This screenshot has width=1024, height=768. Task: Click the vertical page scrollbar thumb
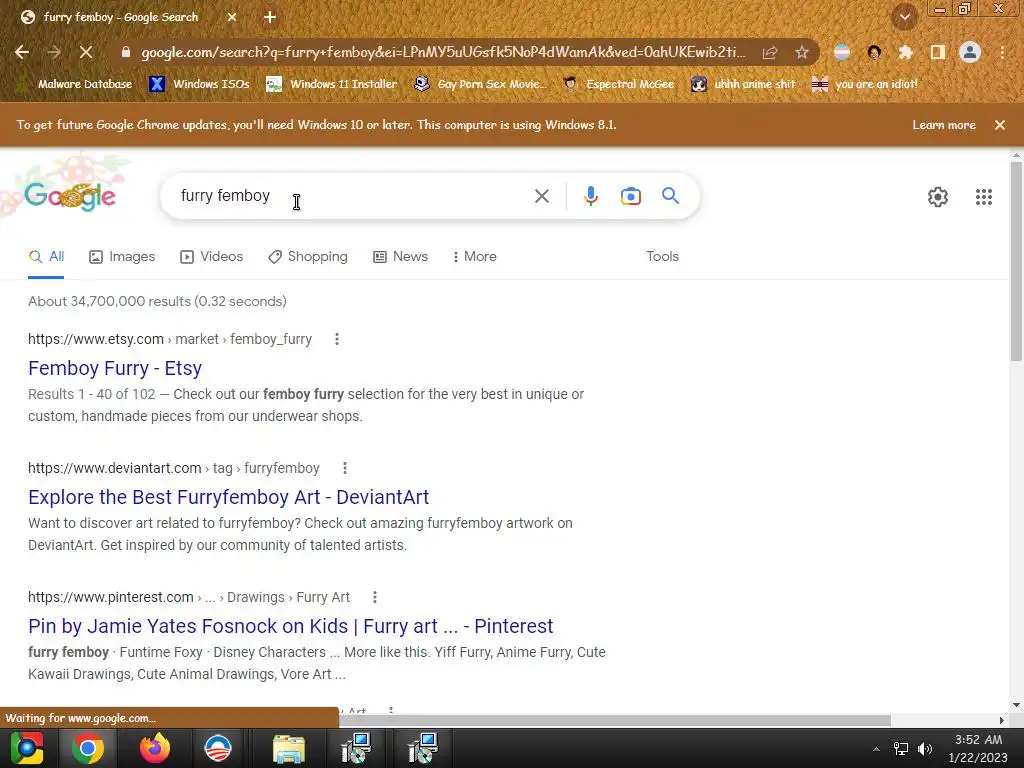pyautogui.click(x=1016, y=261)
